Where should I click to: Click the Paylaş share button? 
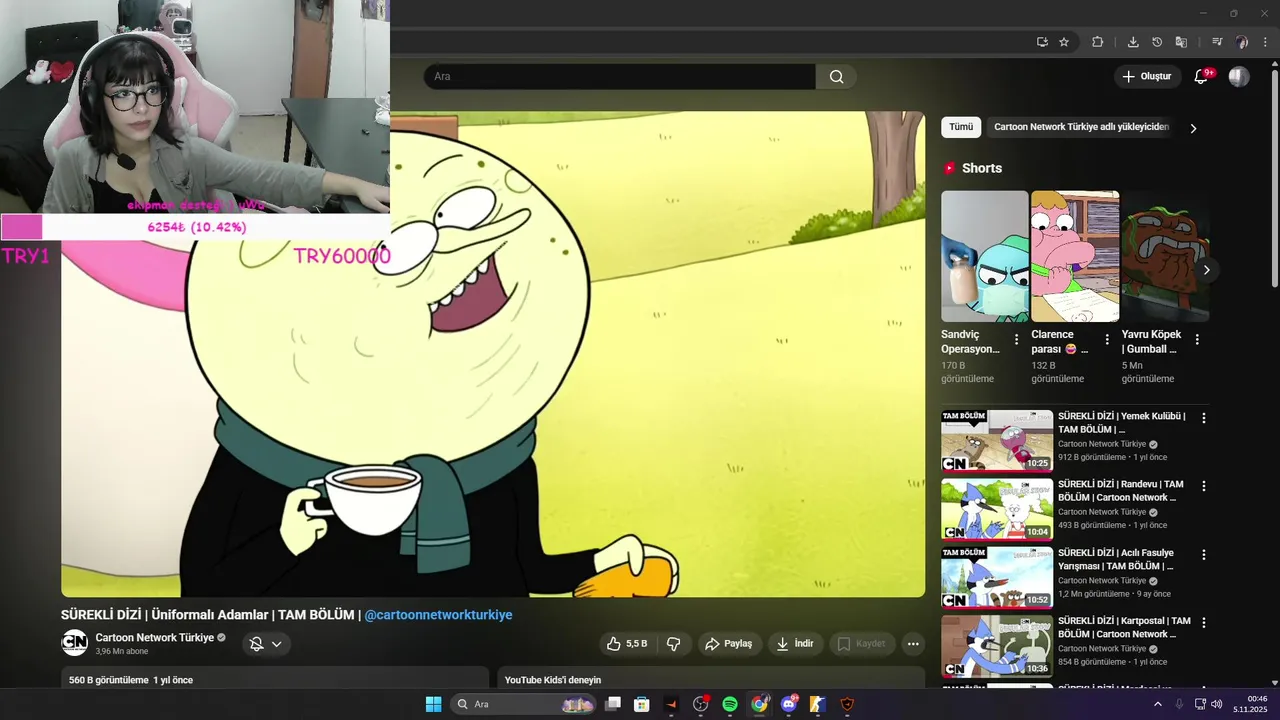point(728,644)
